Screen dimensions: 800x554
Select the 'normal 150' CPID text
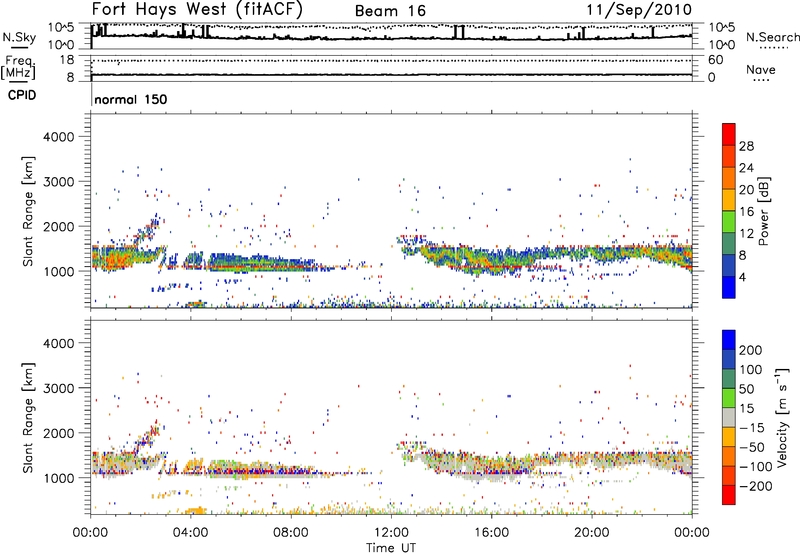131,99
